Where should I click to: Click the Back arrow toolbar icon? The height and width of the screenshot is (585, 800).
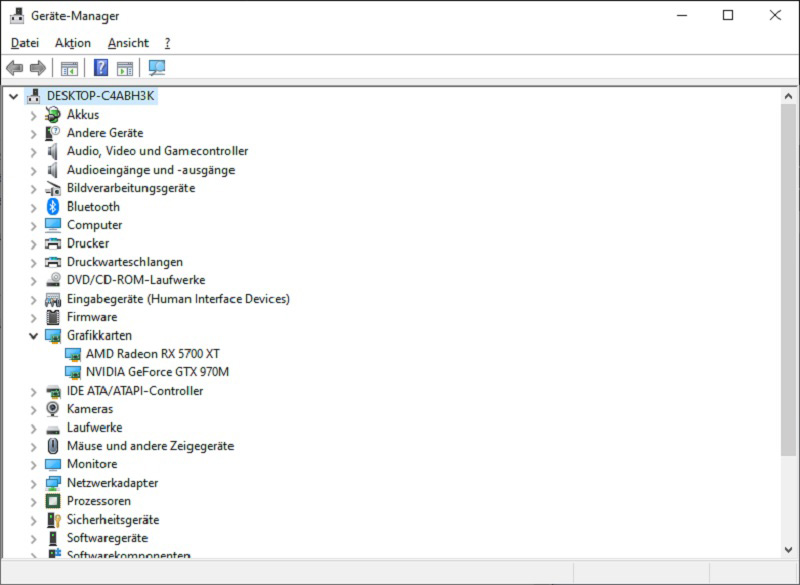click(x=14, y=67)
